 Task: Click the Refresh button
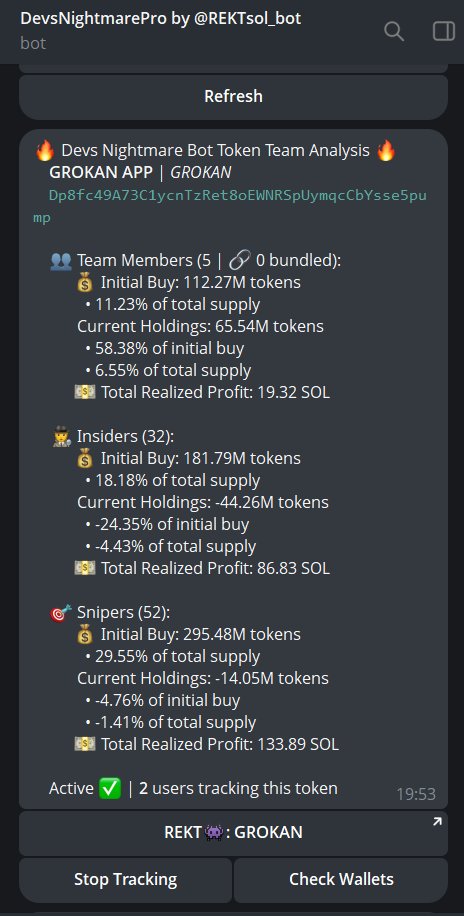tap(233, 96)
